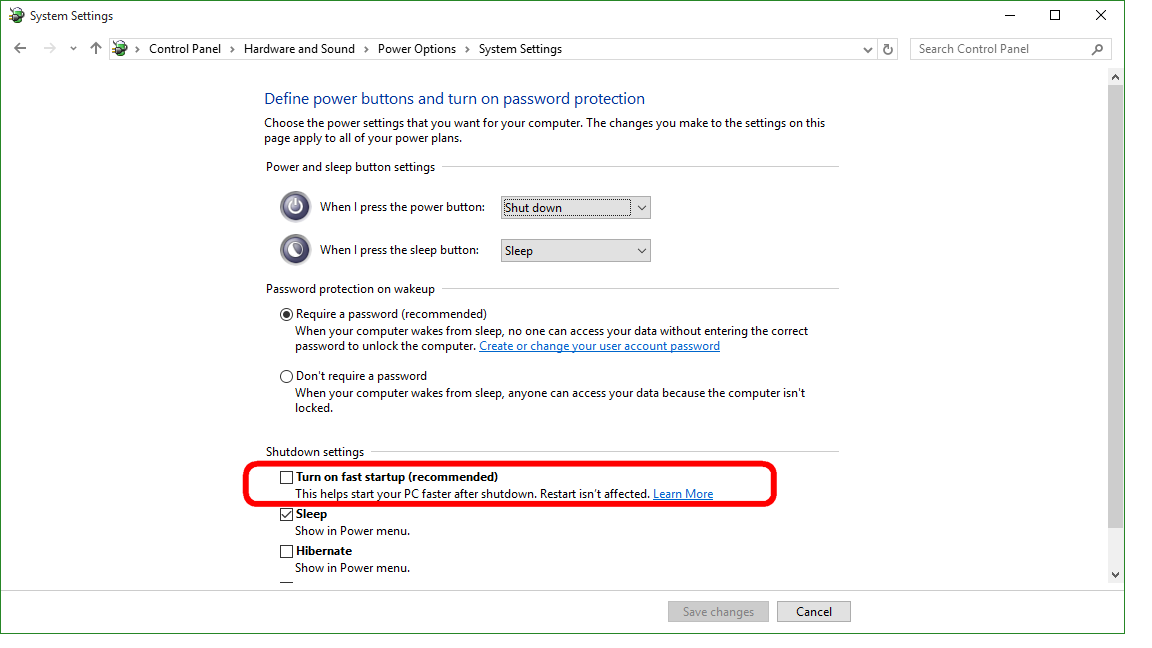The image size is (1152, 648).
Task: Select Require a password radio button
Action: pos(287,314)
